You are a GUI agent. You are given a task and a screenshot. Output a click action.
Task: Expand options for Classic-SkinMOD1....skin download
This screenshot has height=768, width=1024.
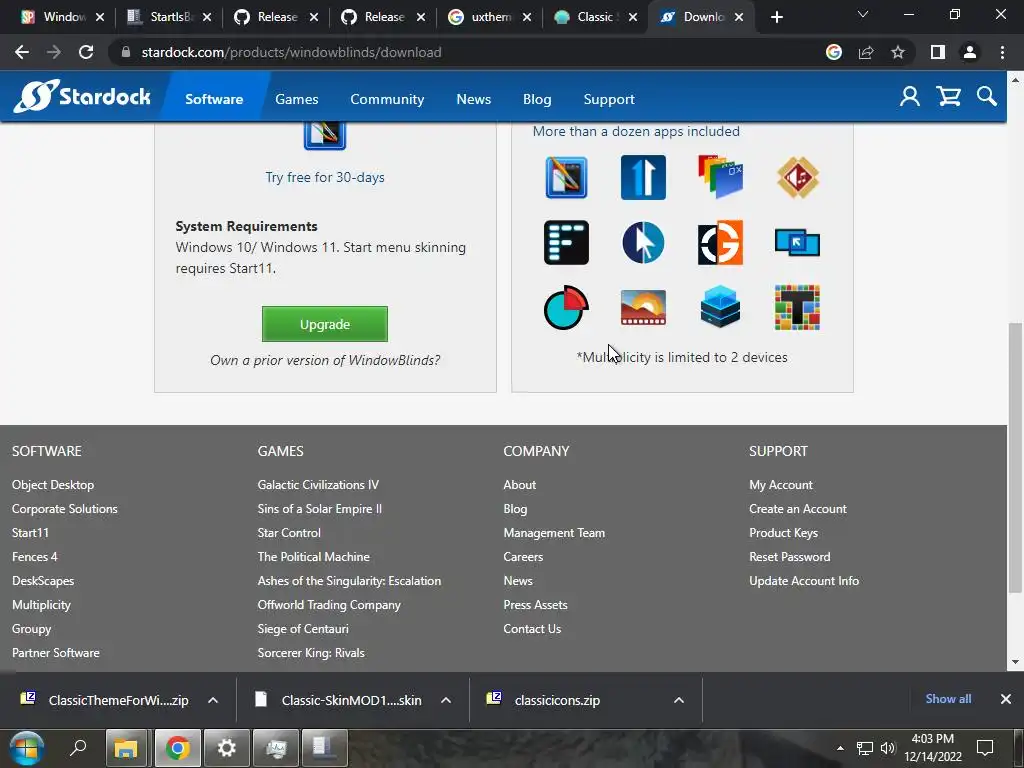[x=446, y=700]
